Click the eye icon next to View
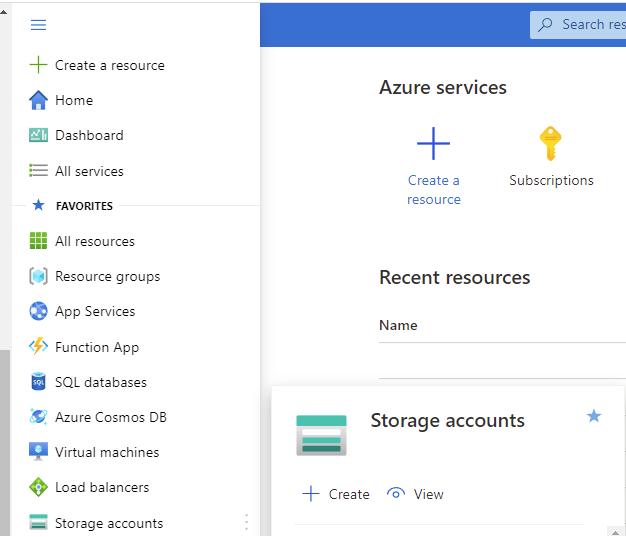 pyautogui.click(x=396, y=494)
